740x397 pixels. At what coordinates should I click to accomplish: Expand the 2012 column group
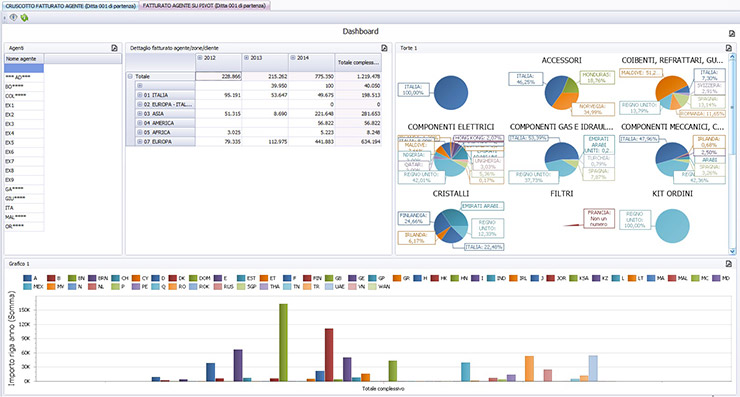(200, 58)
